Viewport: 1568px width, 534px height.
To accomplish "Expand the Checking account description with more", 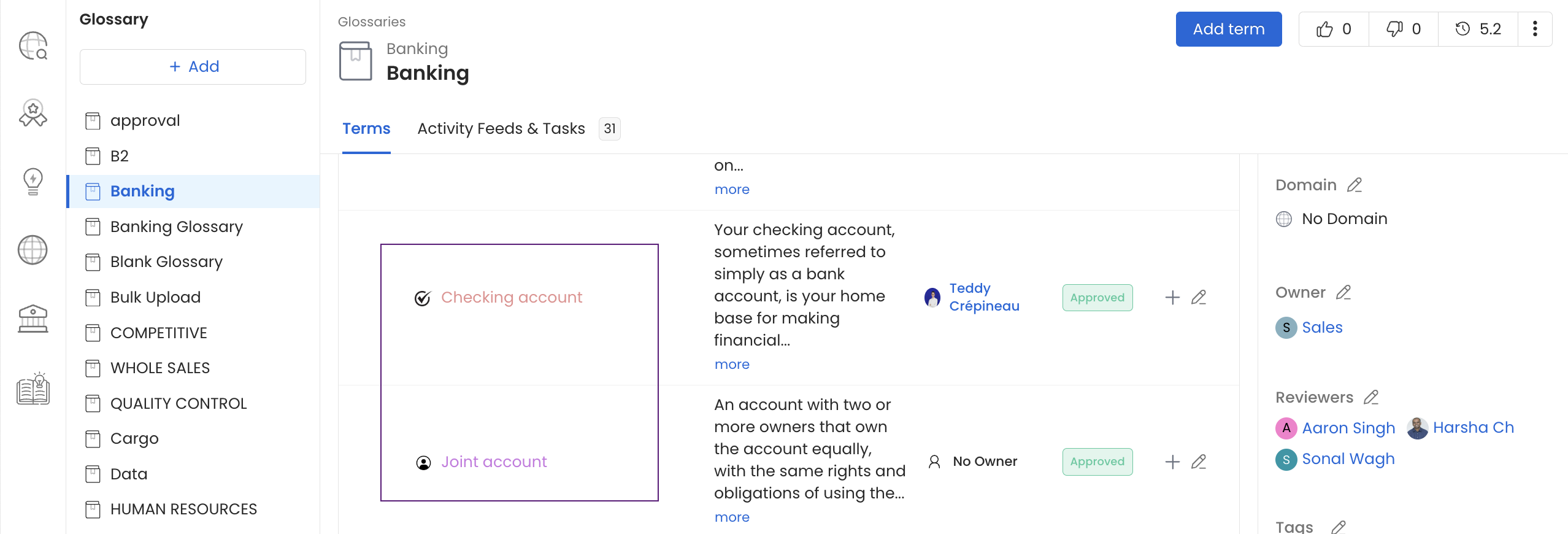I will click(x=732, y=365).
